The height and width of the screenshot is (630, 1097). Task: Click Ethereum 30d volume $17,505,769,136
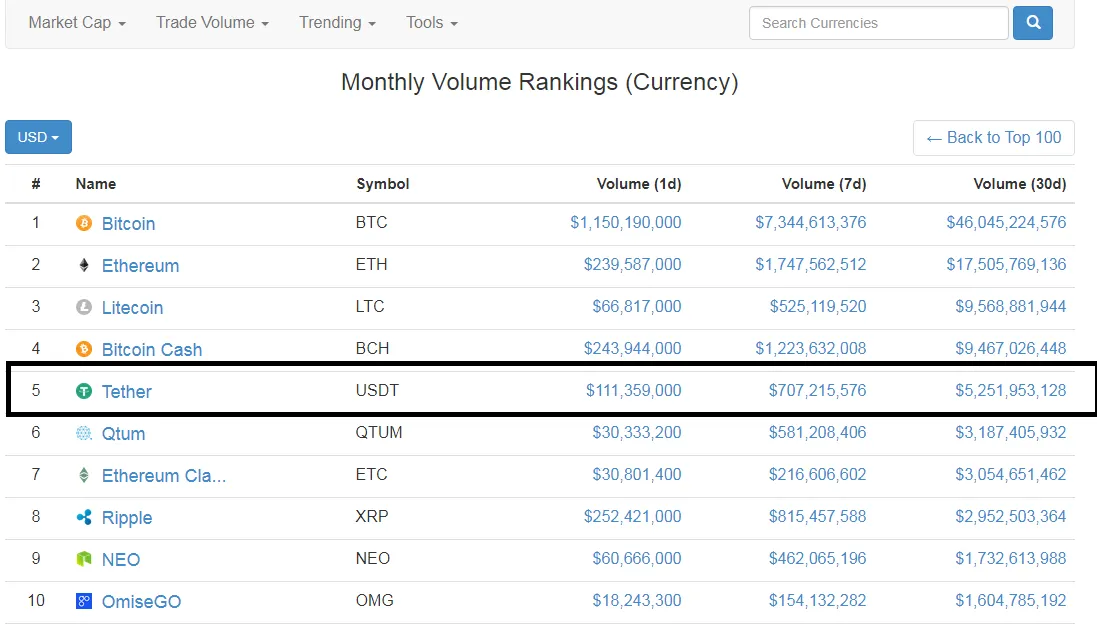[1006, 265]
